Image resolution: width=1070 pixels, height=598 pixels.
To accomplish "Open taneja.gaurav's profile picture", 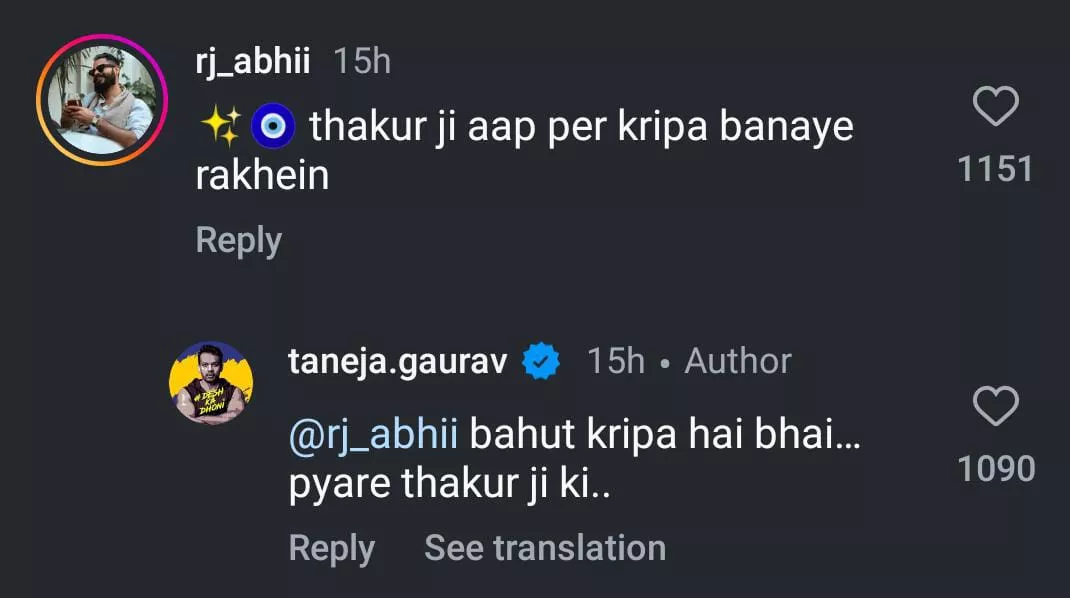I will [x=211, y=384].
